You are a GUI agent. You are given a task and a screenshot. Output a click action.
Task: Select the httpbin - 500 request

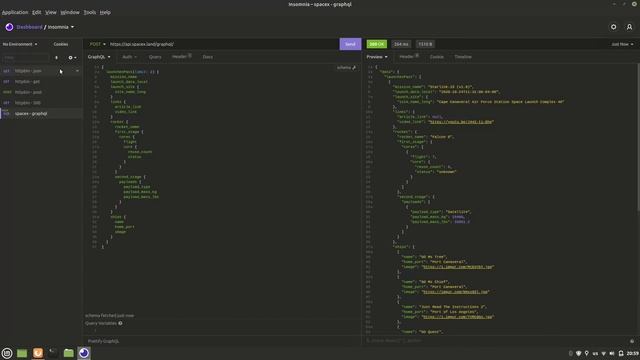tap(41, 103)
